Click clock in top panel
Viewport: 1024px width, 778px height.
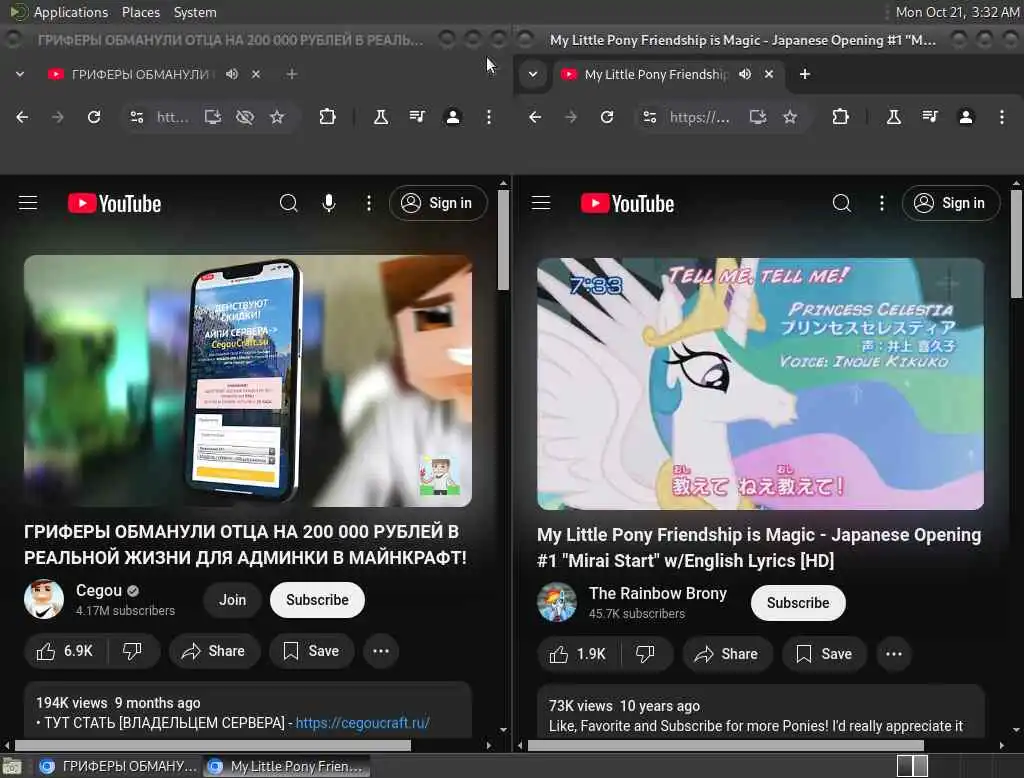pyautogui.click(x=957, y=12)
